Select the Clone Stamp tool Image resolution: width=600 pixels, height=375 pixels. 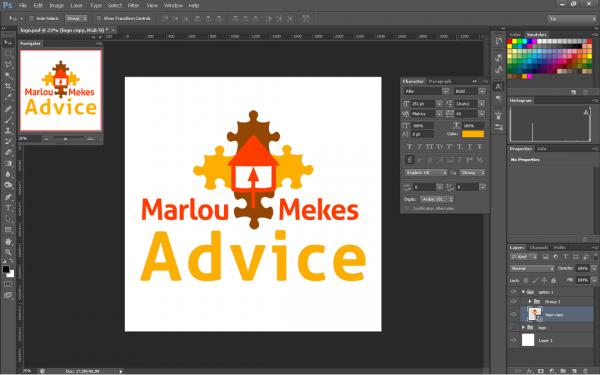tap(8, 130)
